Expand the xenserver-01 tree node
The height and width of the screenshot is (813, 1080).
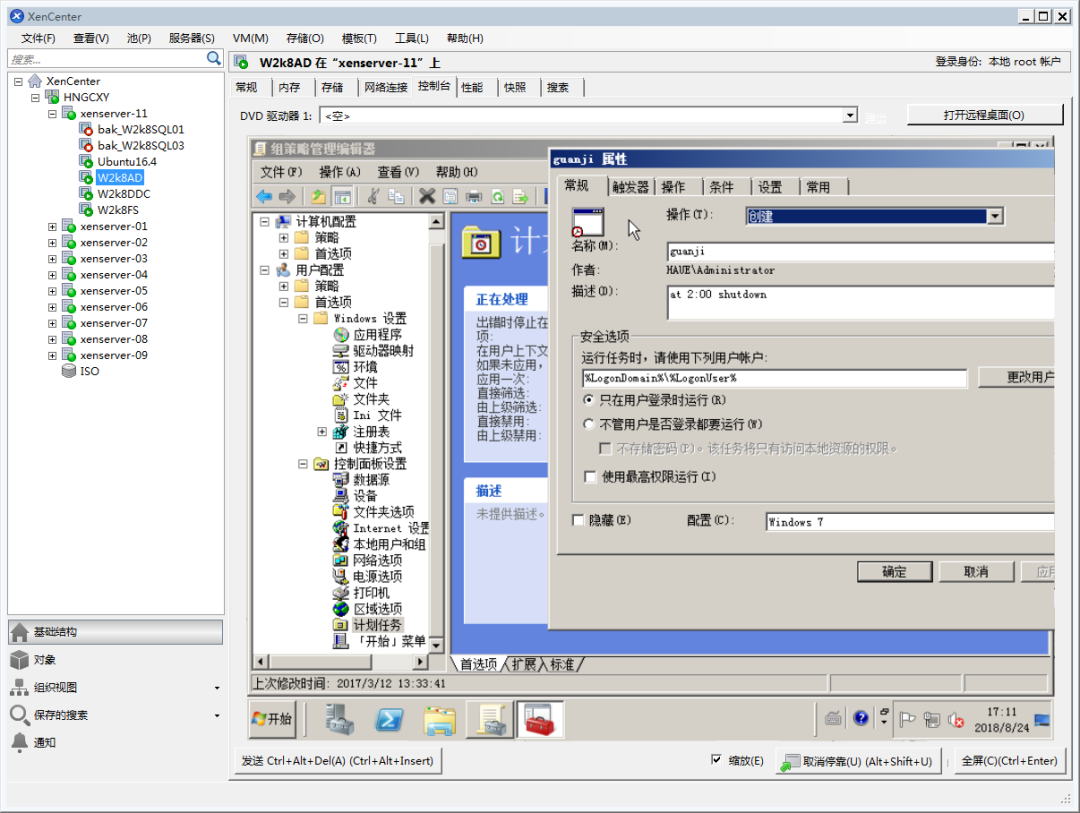[52, 227]
